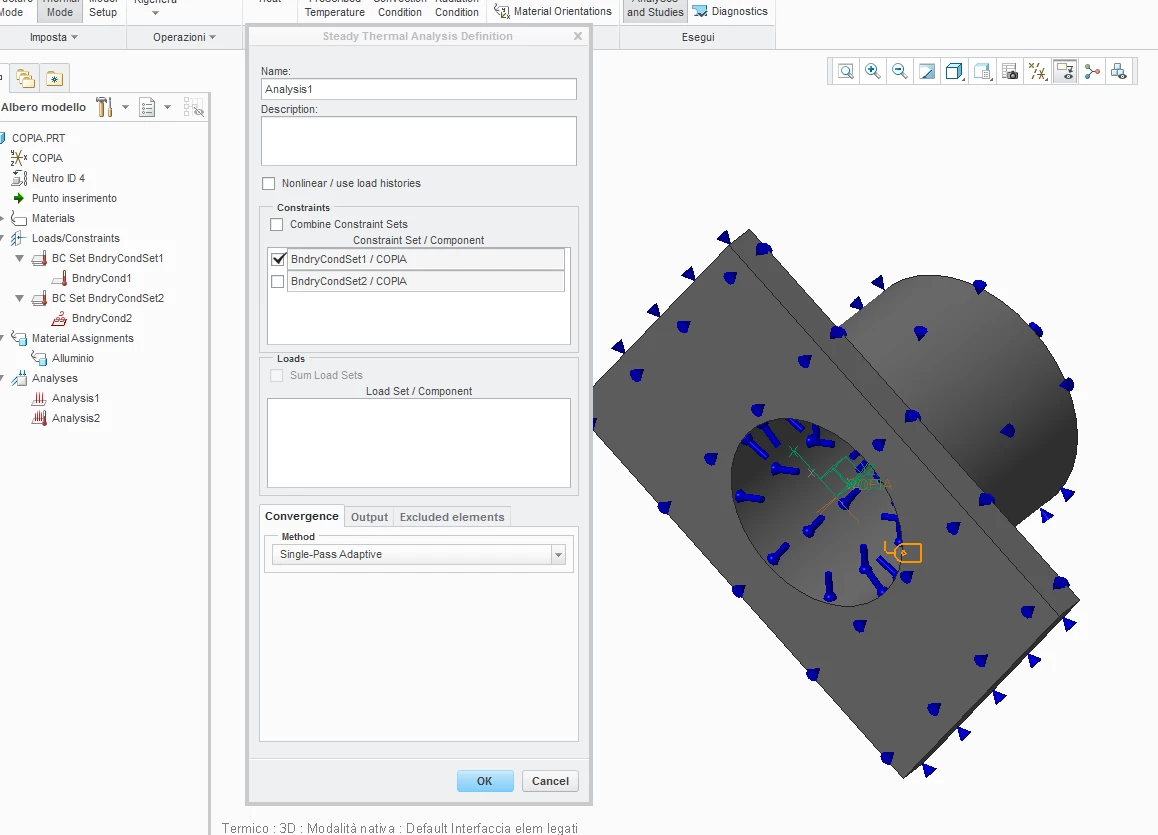The width and height of the screenshot is (1158, 835).
Task: Click the Neutro ID 4 tree icon
Action: 19,178
